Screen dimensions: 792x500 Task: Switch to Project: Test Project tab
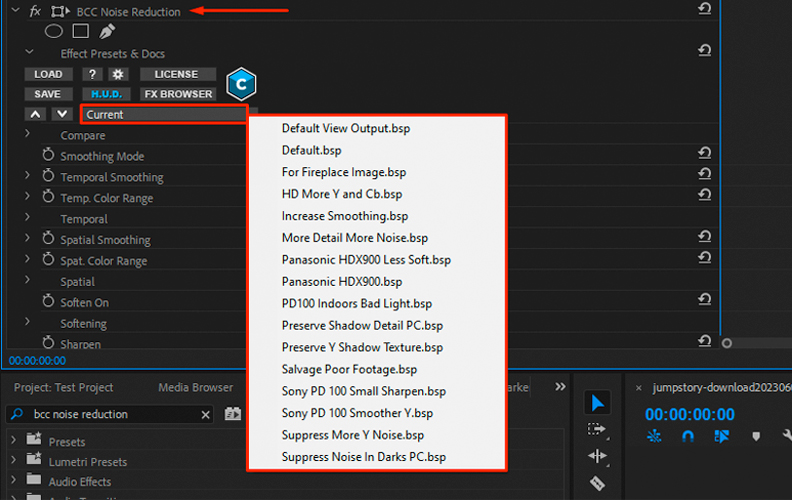pyautogui.click(x=64, y=387)
